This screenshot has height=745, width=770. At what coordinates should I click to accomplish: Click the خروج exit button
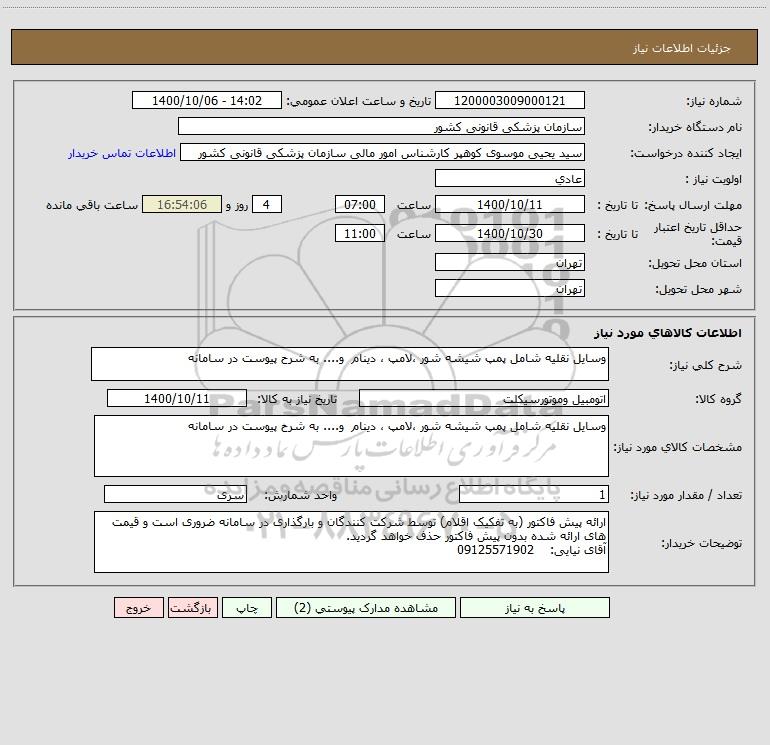point(138,607)
